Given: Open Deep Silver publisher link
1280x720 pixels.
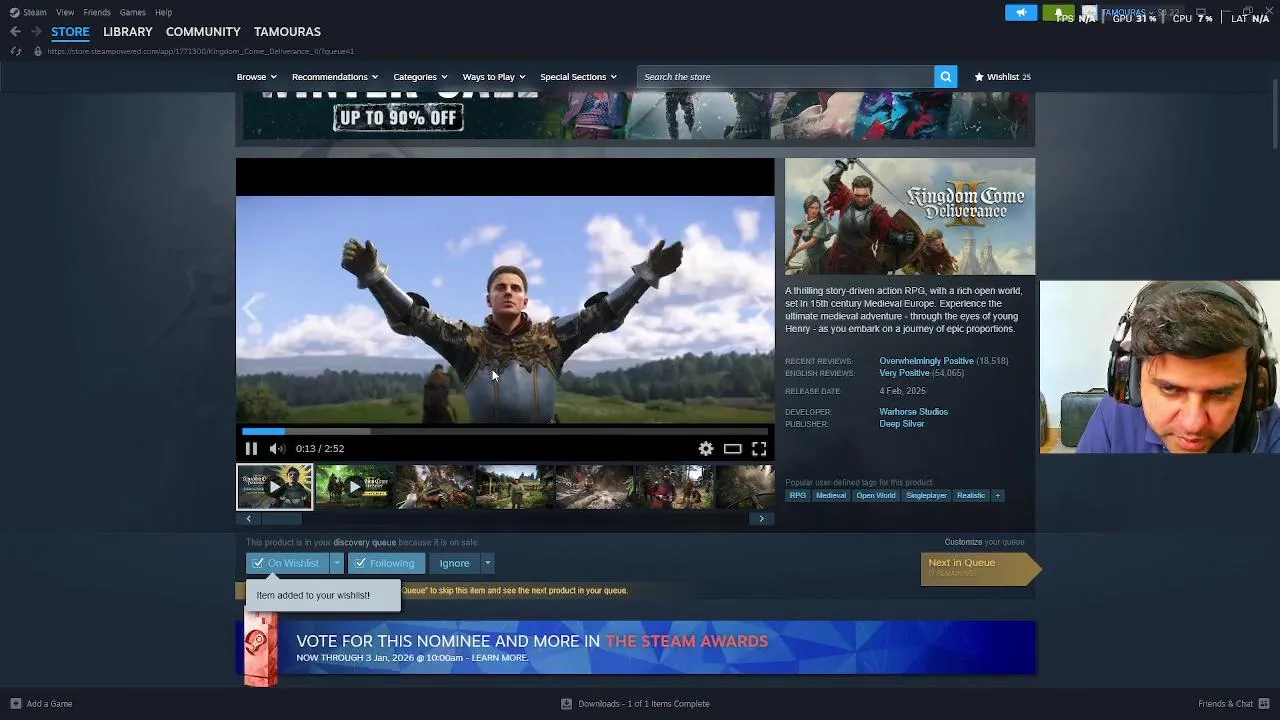Looking at the screenshot, I should point(901,424).
